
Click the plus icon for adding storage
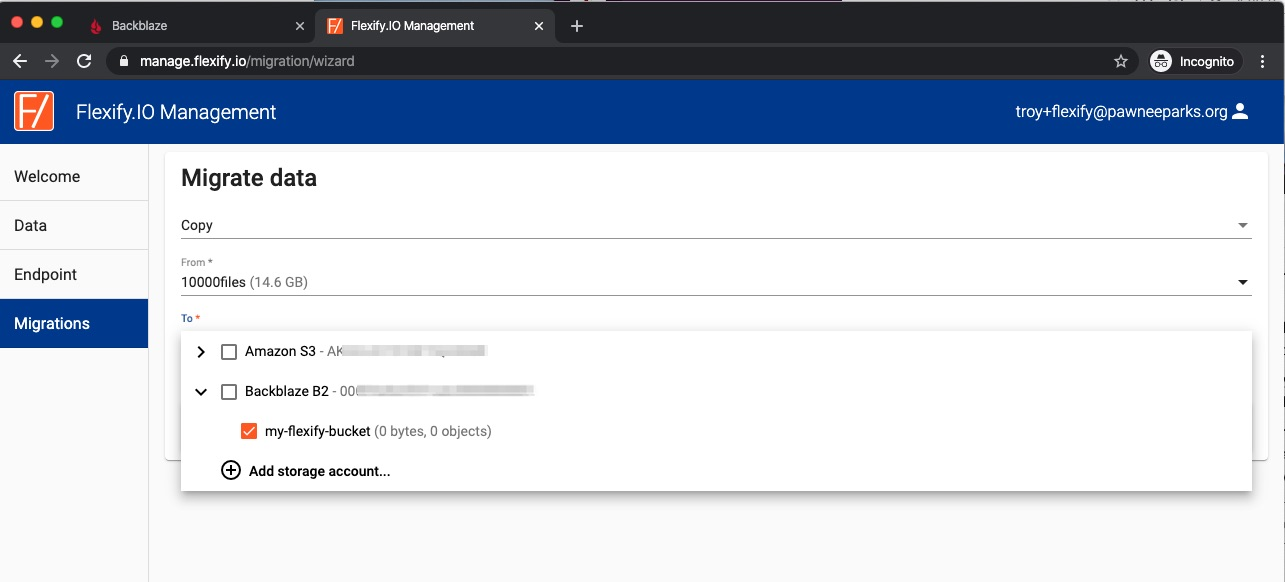point(231,470)
